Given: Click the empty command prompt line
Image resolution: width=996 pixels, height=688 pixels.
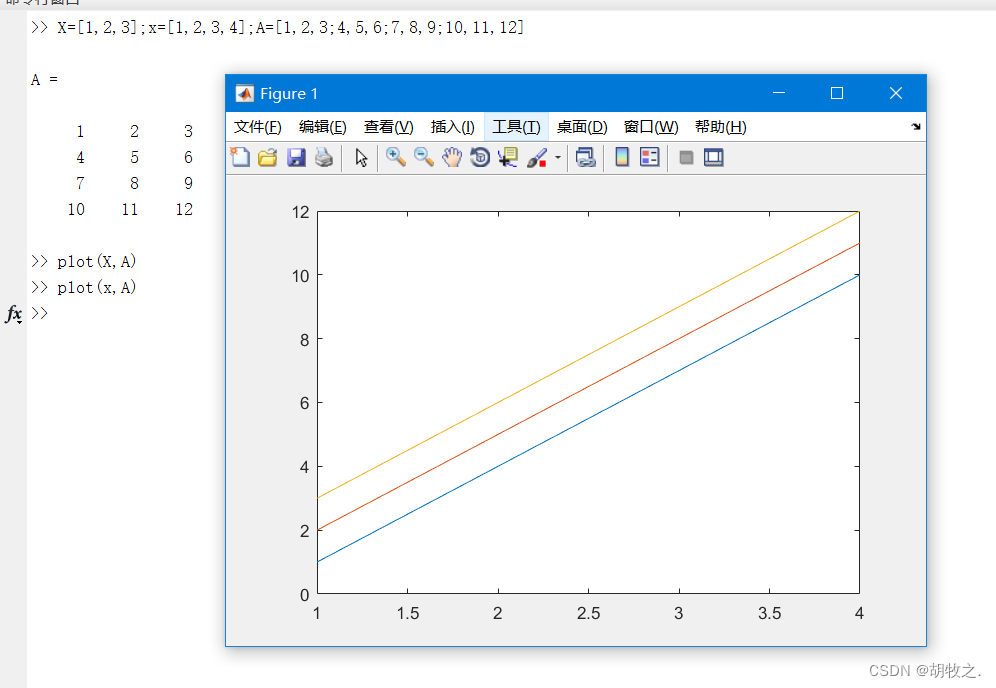Looking at the screenshot, I should 39,313.
